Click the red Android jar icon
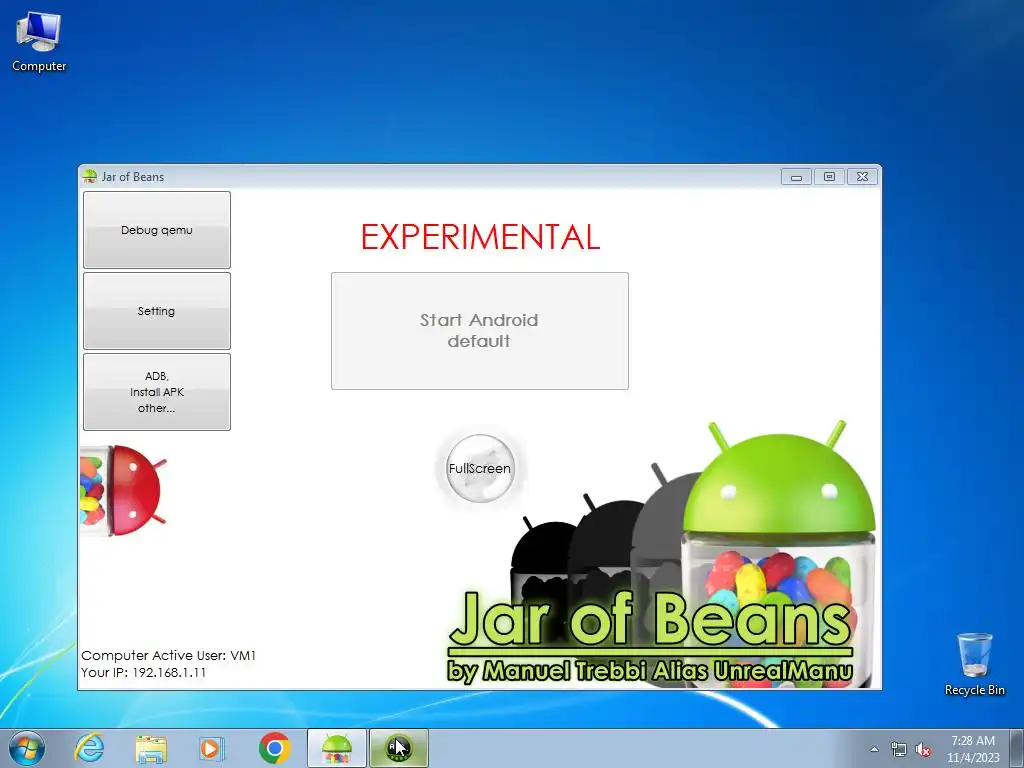This screenshot has width=1024, height=768. tap(123, 490)
